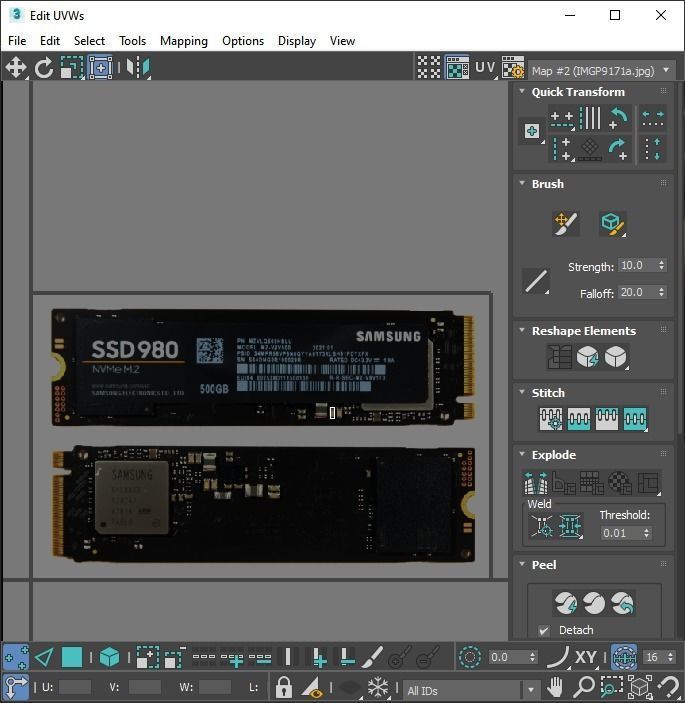
Task: Click the Space Vertically icon
Action: click(653, 148)
